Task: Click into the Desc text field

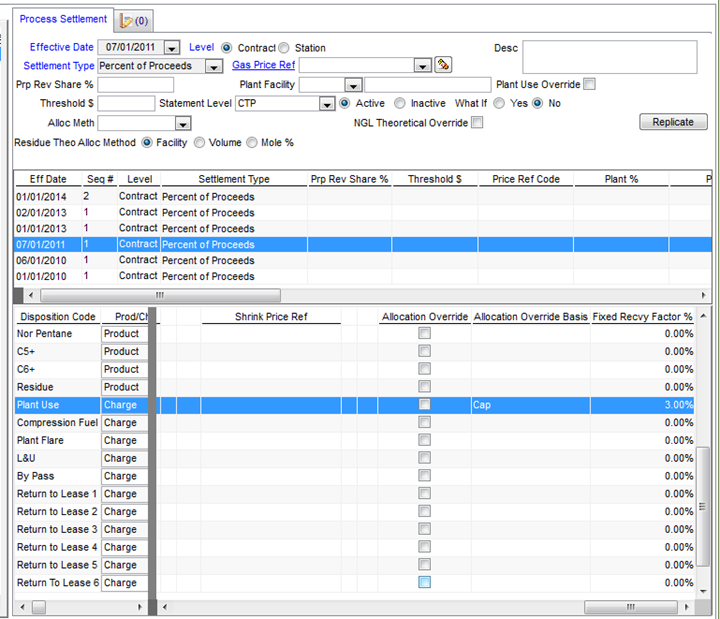Action: tap(609, 58)
